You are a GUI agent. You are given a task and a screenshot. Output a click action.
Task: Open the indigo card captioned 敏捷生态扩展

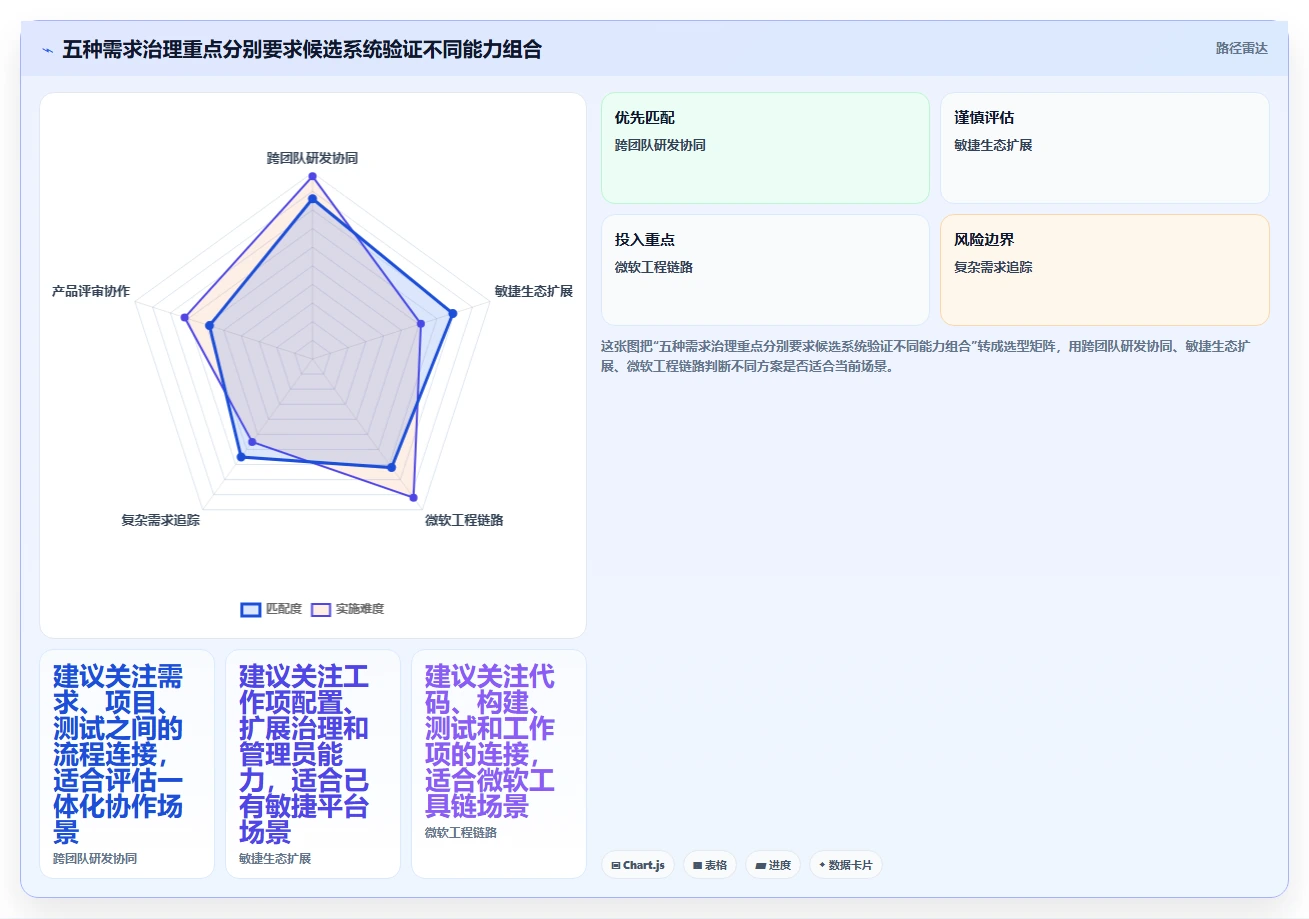coord(313,764)
